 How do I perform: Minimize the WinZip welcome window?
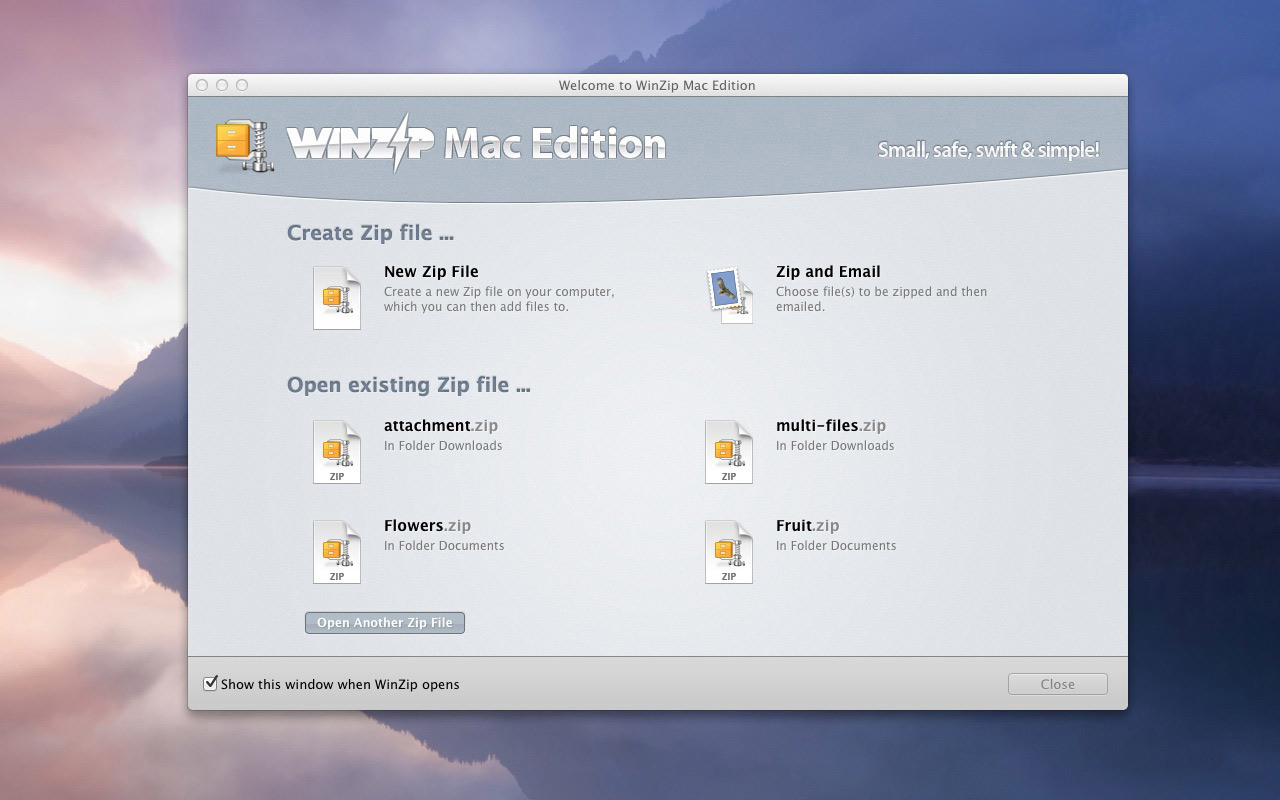tap(222, 85)
